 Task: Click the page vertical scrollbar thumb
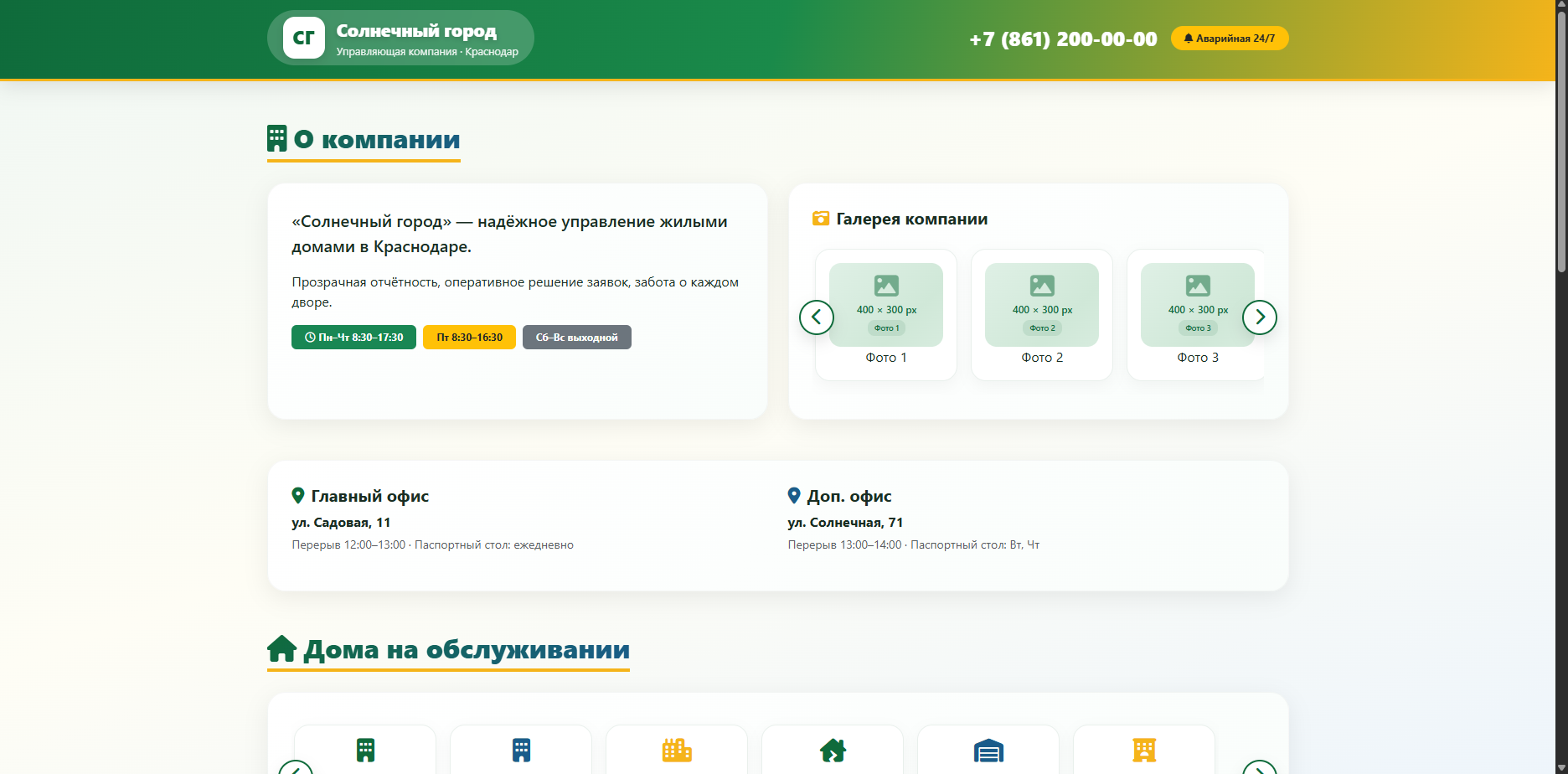[1561, 141]
